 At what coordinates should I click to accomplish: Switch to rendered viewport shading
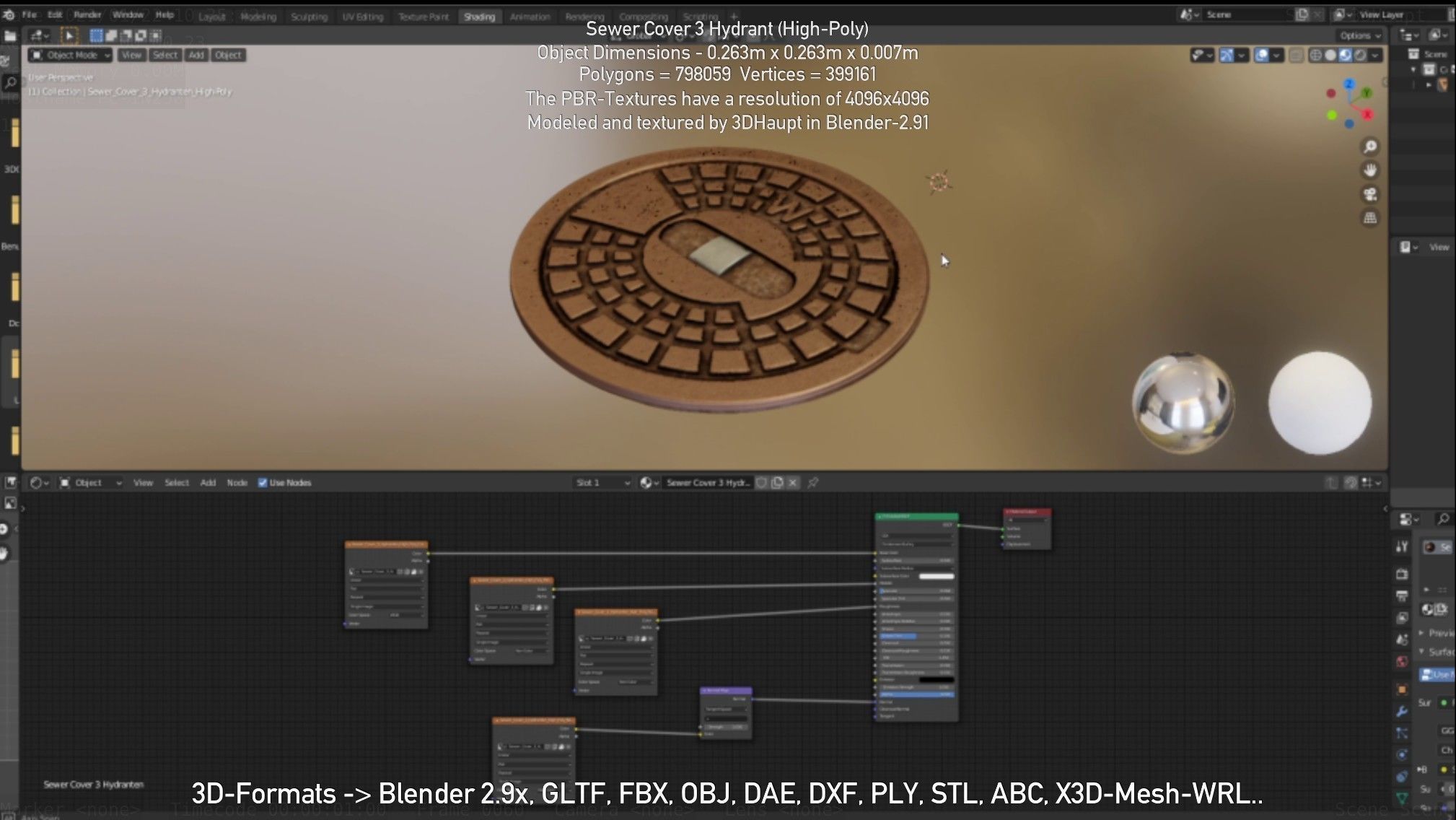pyautogui.click(x=1361, y=55)
